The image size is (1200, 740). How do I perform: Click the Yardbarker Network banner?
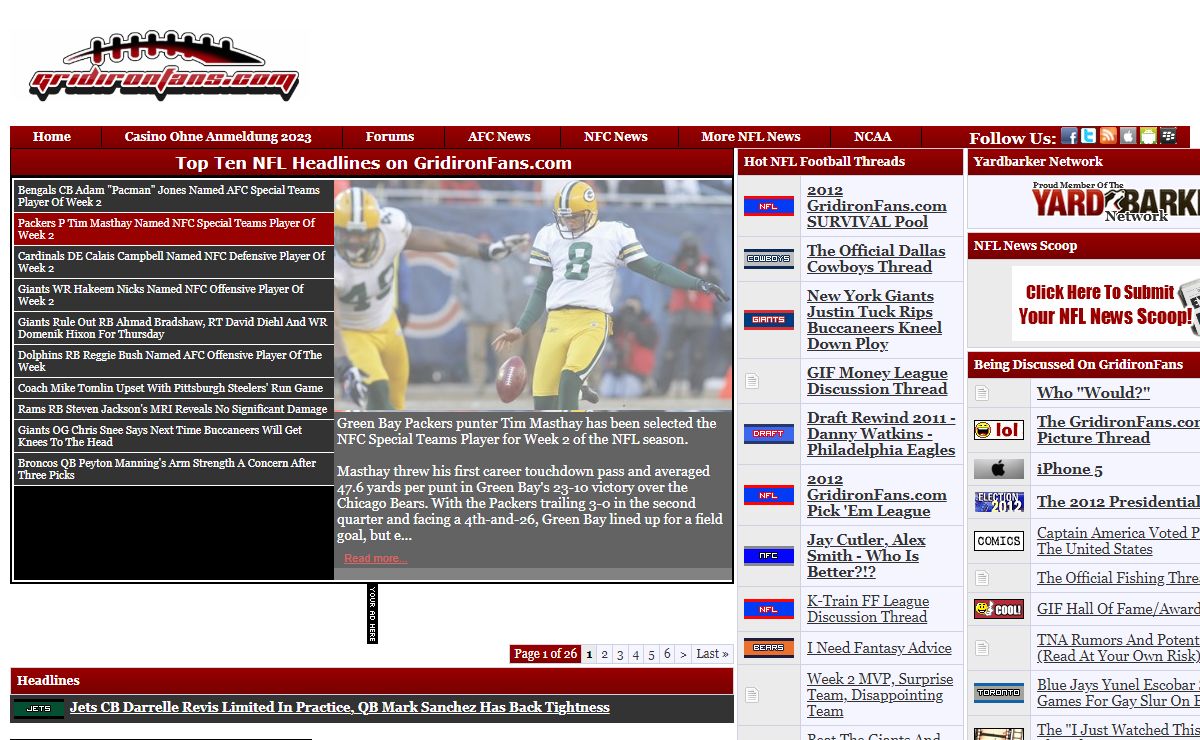(1115, 201)
